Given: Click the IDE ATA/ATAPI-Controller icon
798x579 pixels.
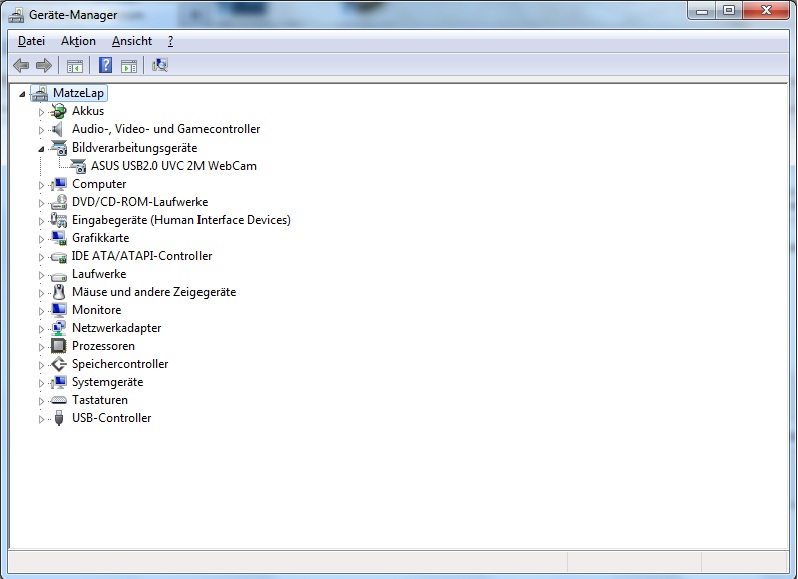Looking at the screenshot, I should tap(59, 256).
